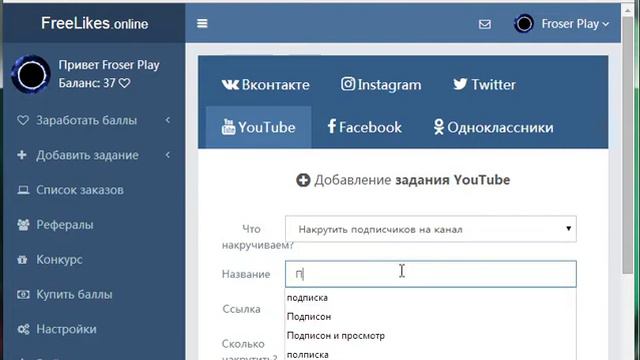Switch to the Instagram tab
This screenshot has height=360, width=640.
(x=381, y=84)
